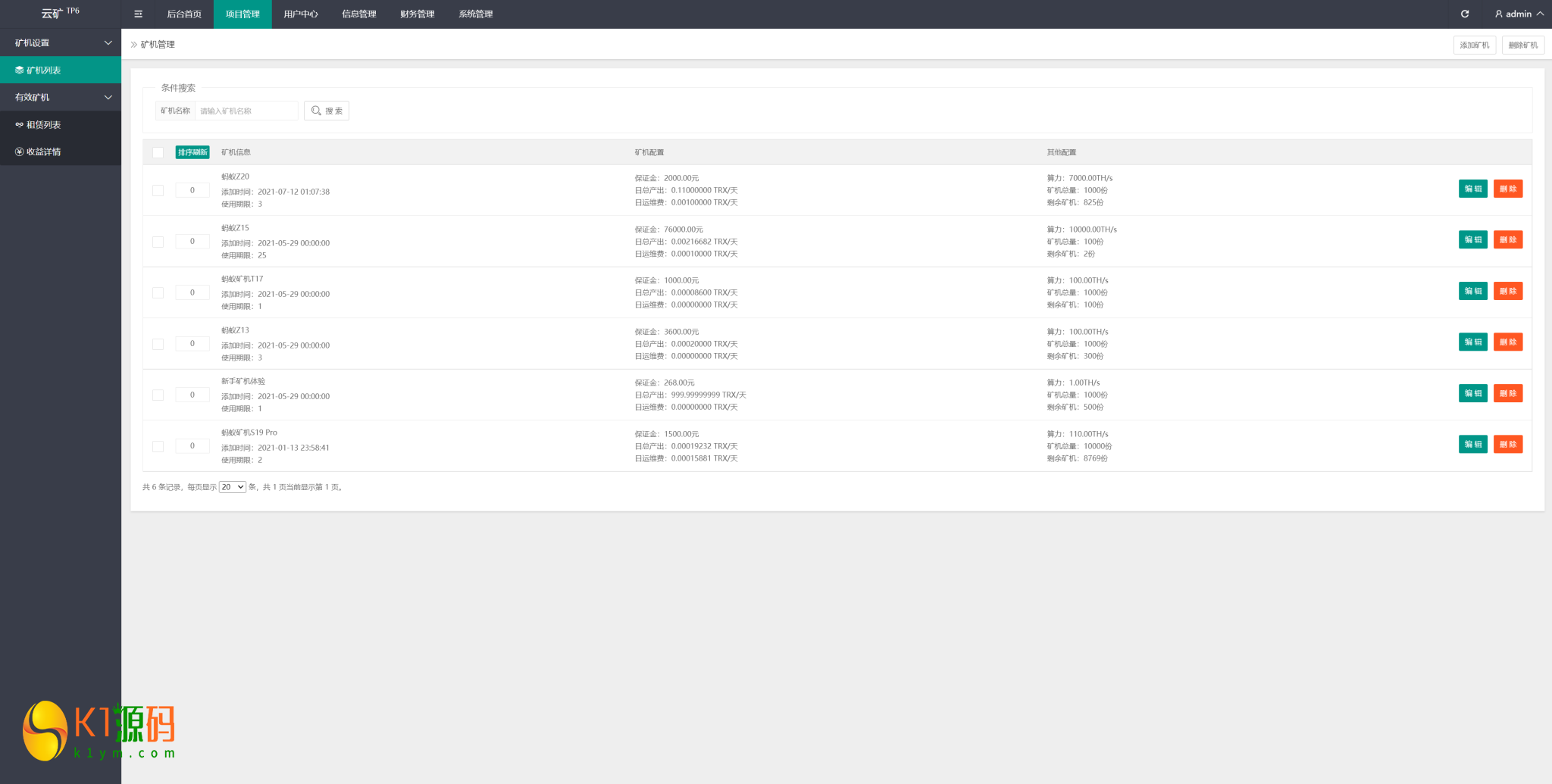The height and width of the screenshot is (784, 1552).
Task: Click the 云矿 TP6 logo
Action: coord(61,13)
